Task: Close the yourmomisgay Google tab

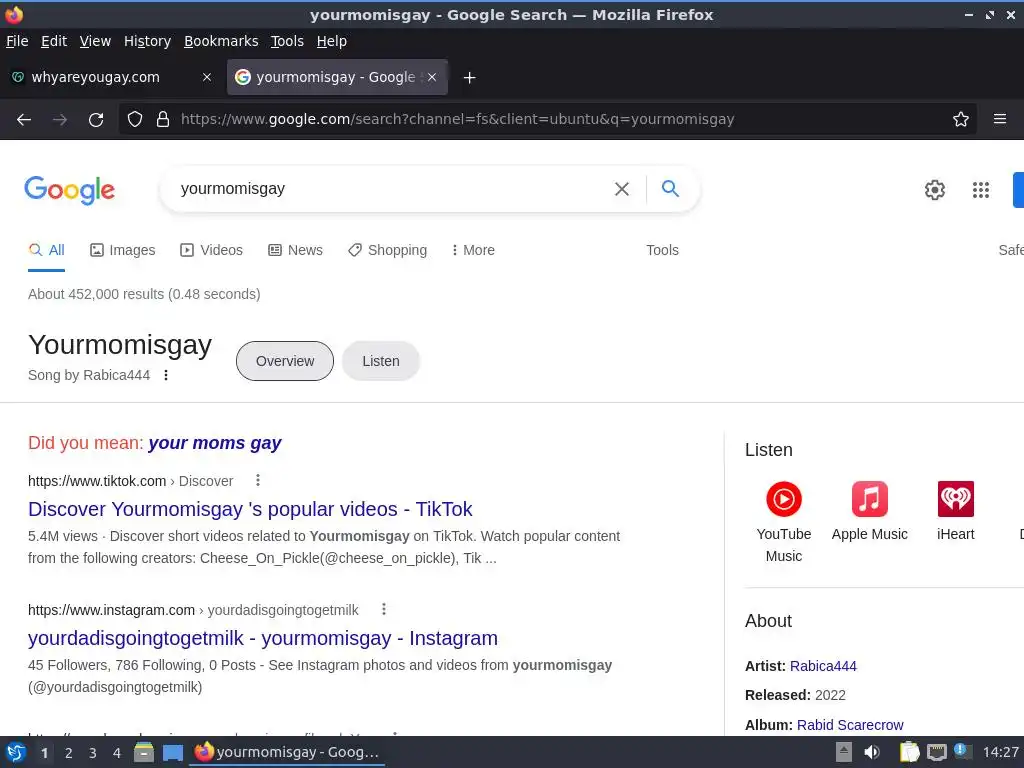Action: pos(432,77)
